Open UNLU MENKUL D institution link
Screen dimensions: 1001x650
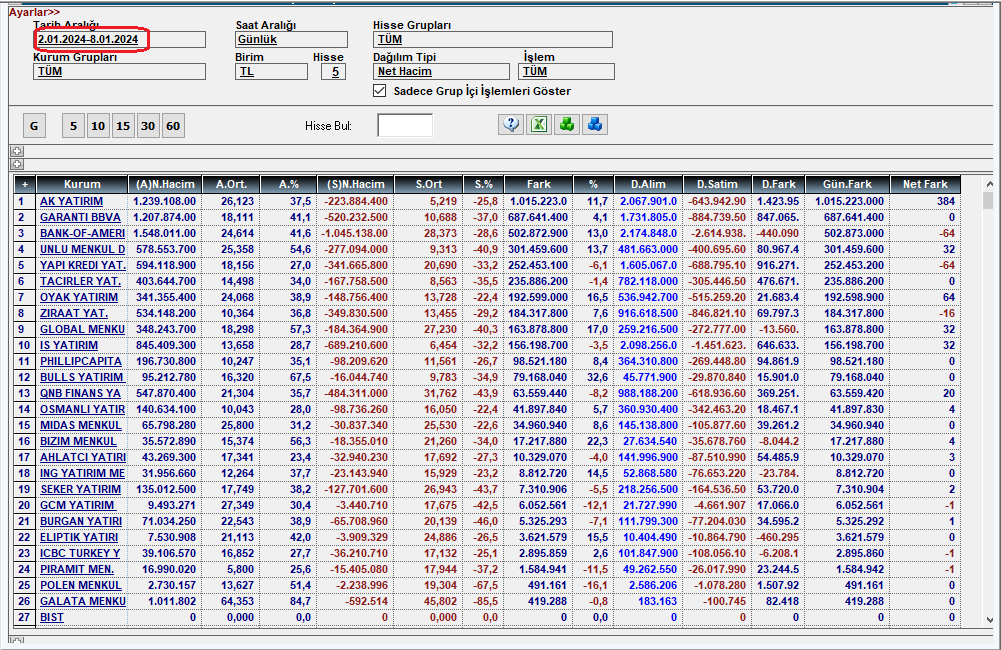tap(82, 249)
